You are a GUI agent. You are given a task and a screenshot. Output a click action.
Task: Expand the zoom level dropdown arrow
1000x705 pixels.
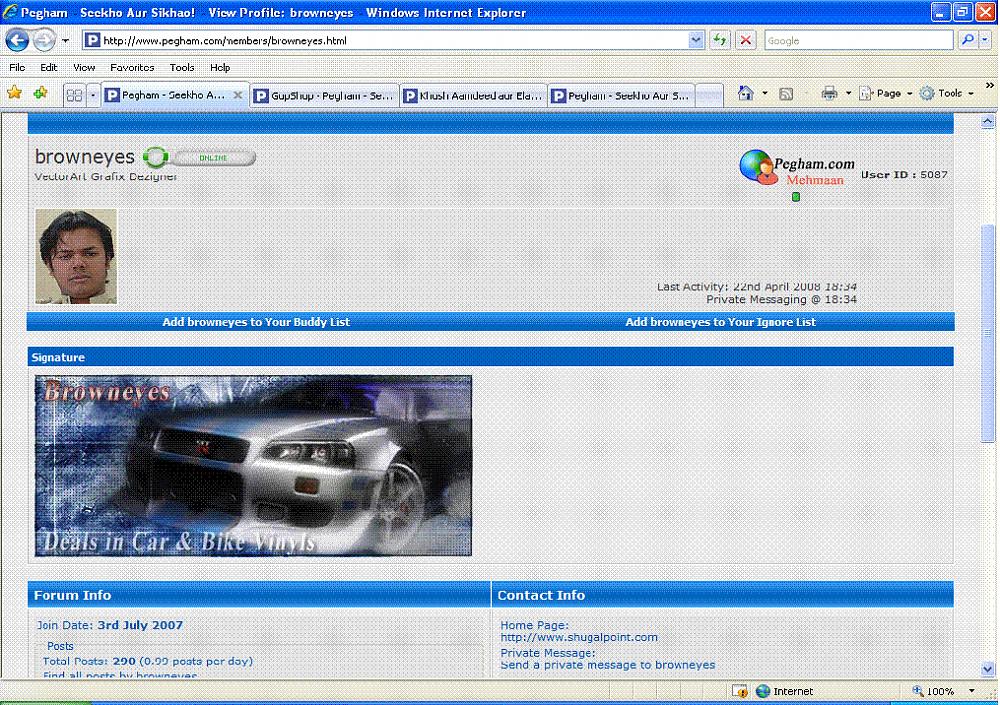[972, 691]
